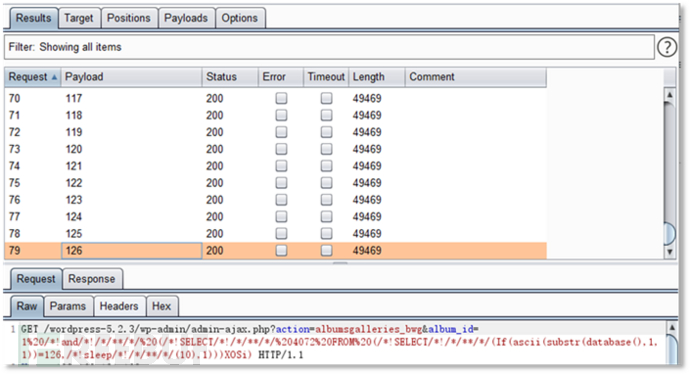Sort by the Length column header
Image resolution: width=690 pixels, height=374 pixels.
pyautogui.click(x=377, y=77)
